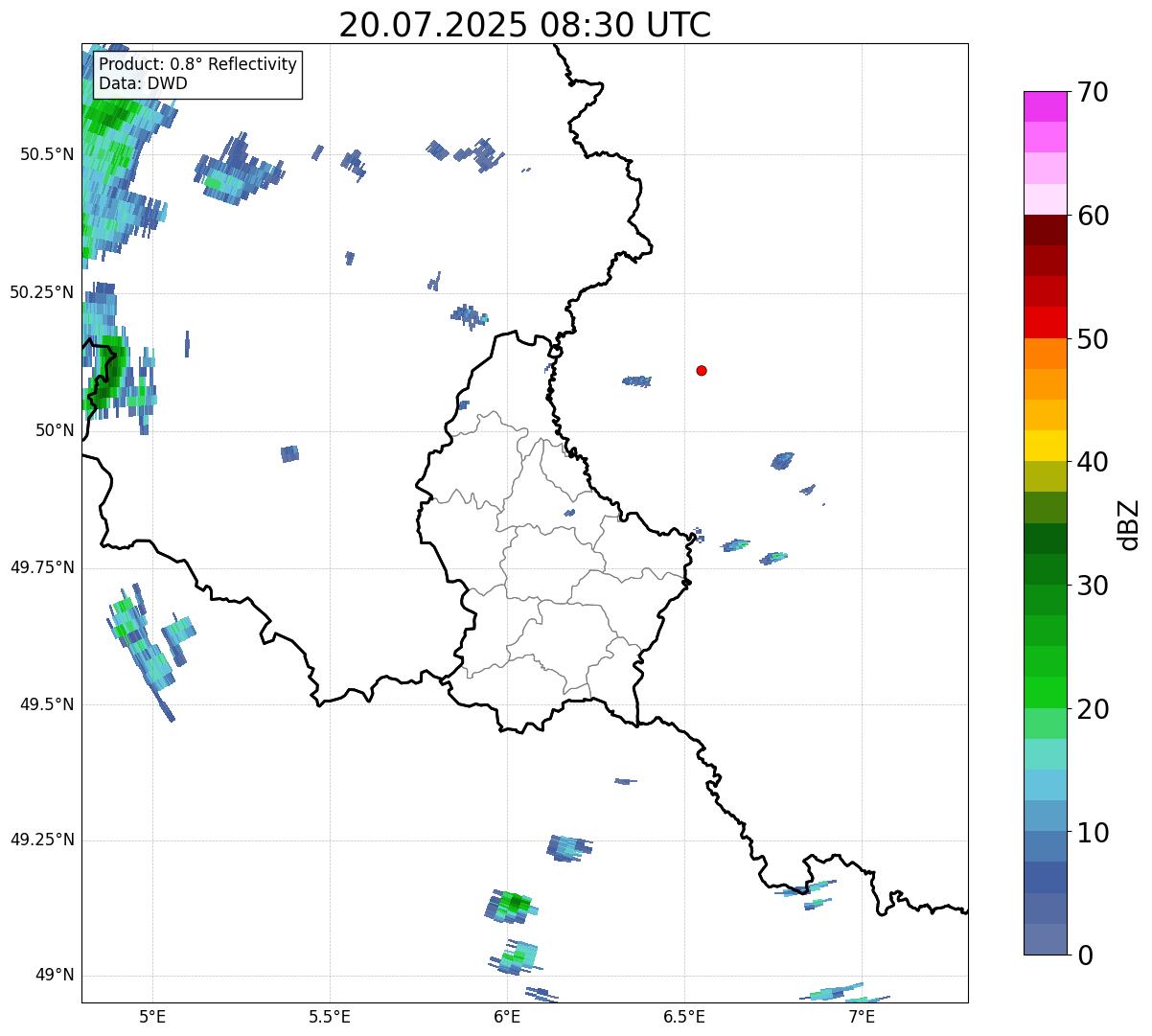Click the colorbar tick label 50
Viewport: 1152px width, 1036px height.
click(x=1093, y=339)
